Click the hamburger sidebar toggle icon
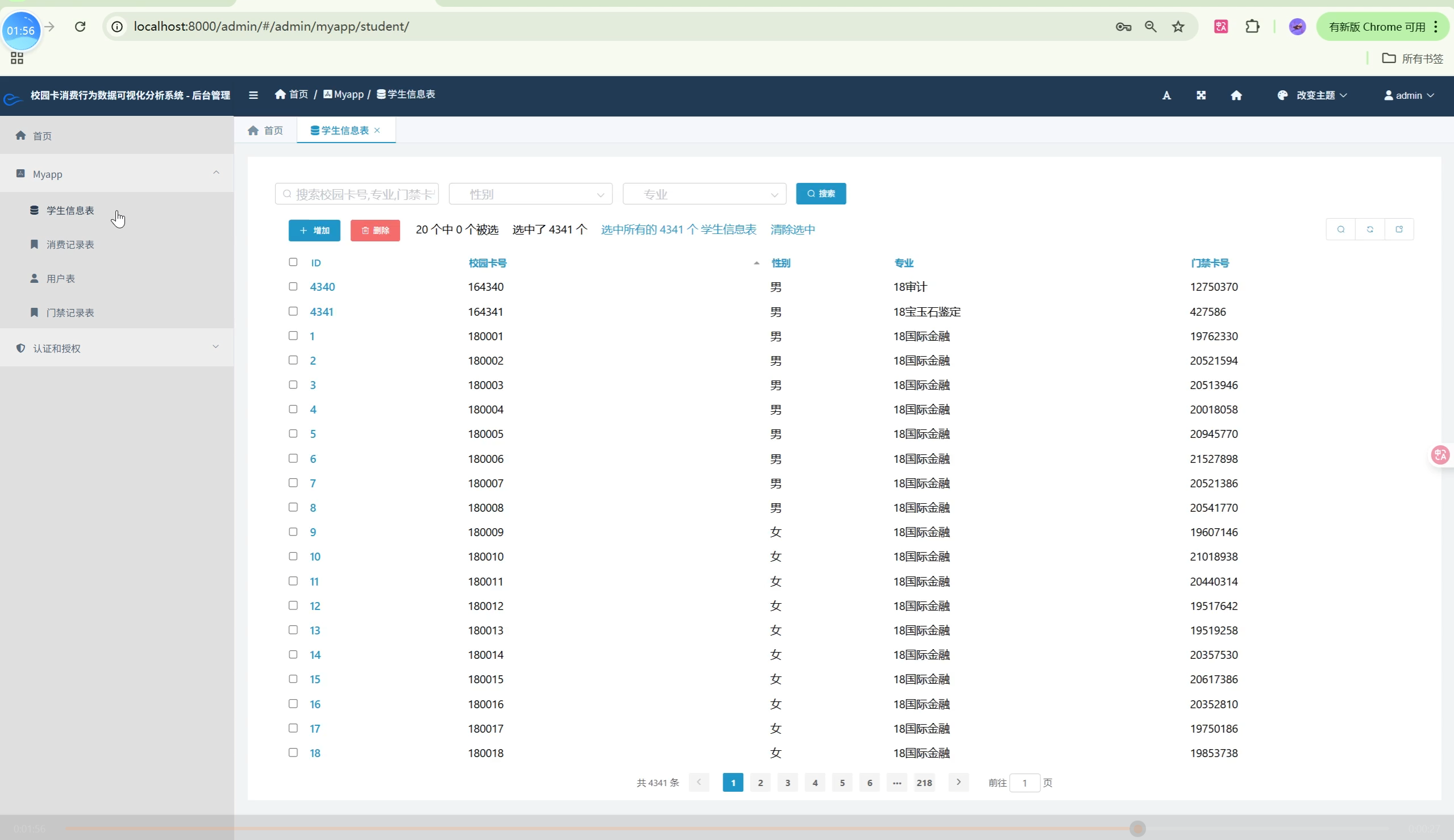 tap(253, 95)
